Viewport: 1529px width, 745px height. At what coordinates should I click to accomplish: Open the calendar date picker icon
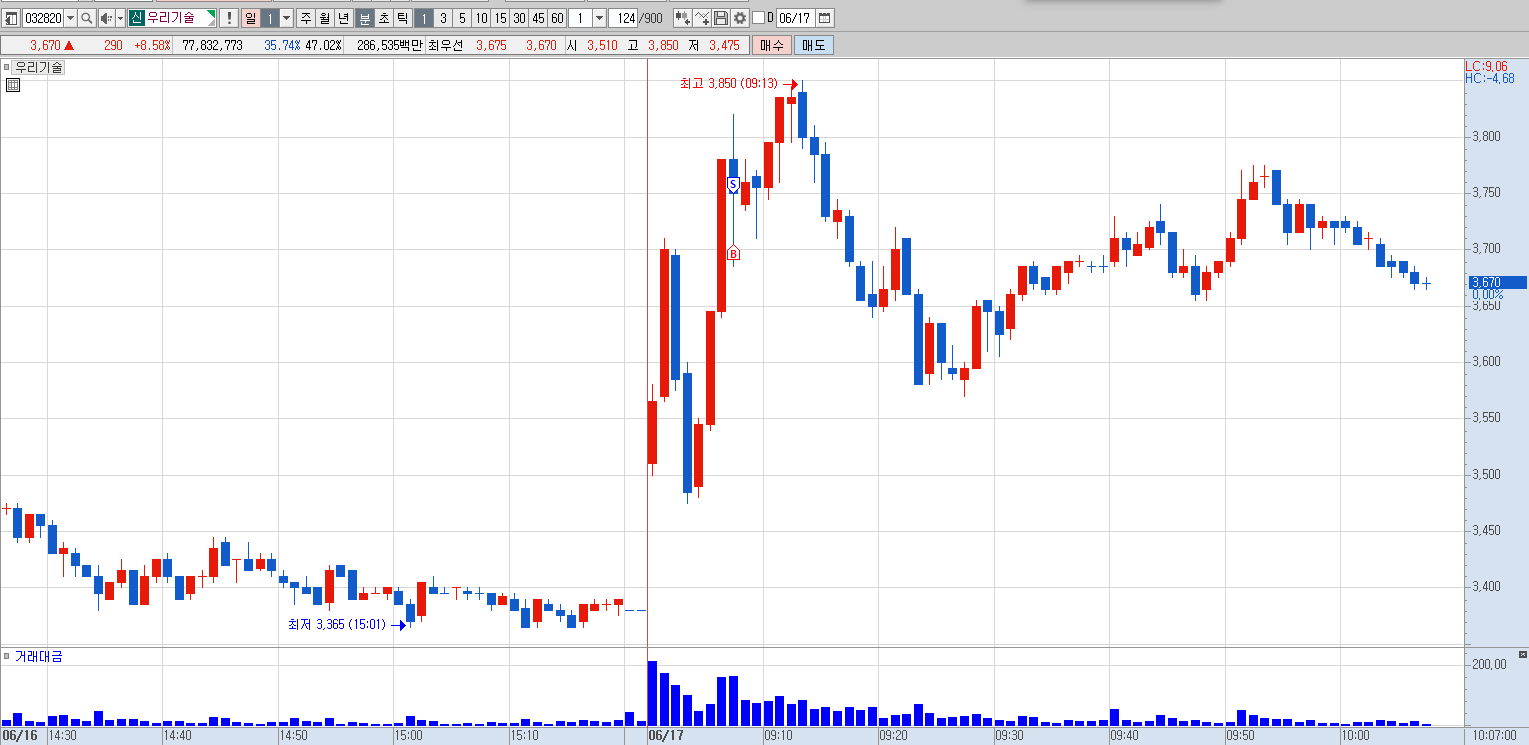pos(824,18)
